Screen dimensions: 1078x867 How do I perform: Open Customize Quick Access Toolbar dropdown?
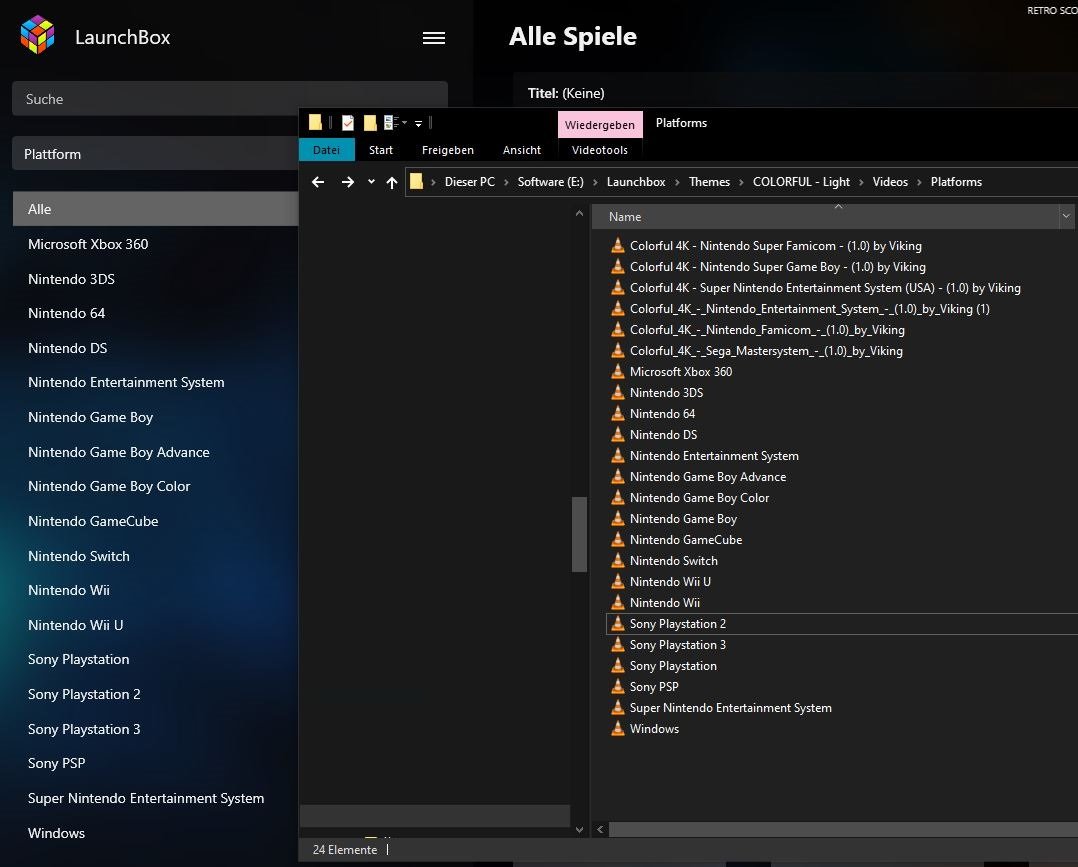tap(418, 124)
